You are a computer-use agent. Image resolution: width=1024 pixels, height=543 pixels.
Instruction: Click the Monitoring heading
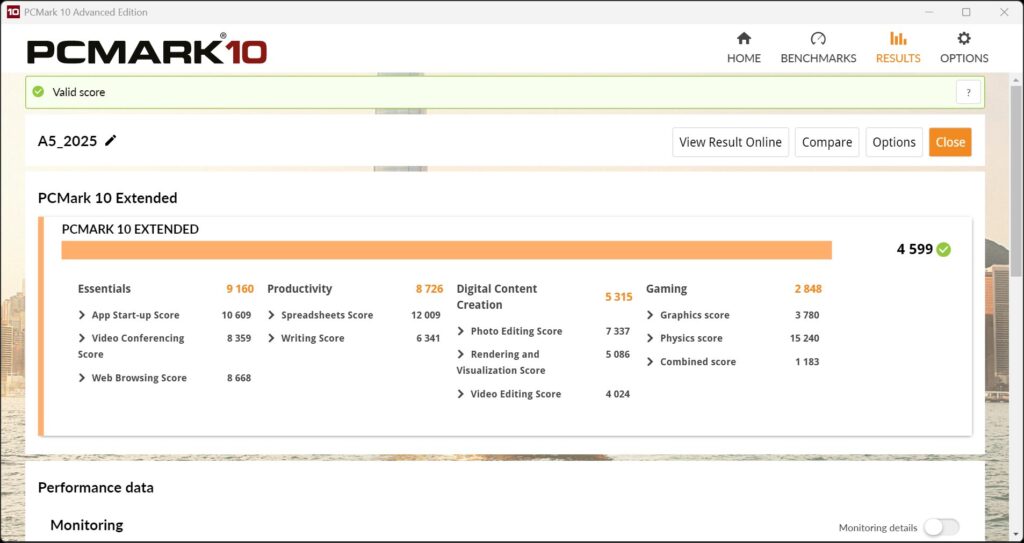pyautogui.click(x=86, y=525)
